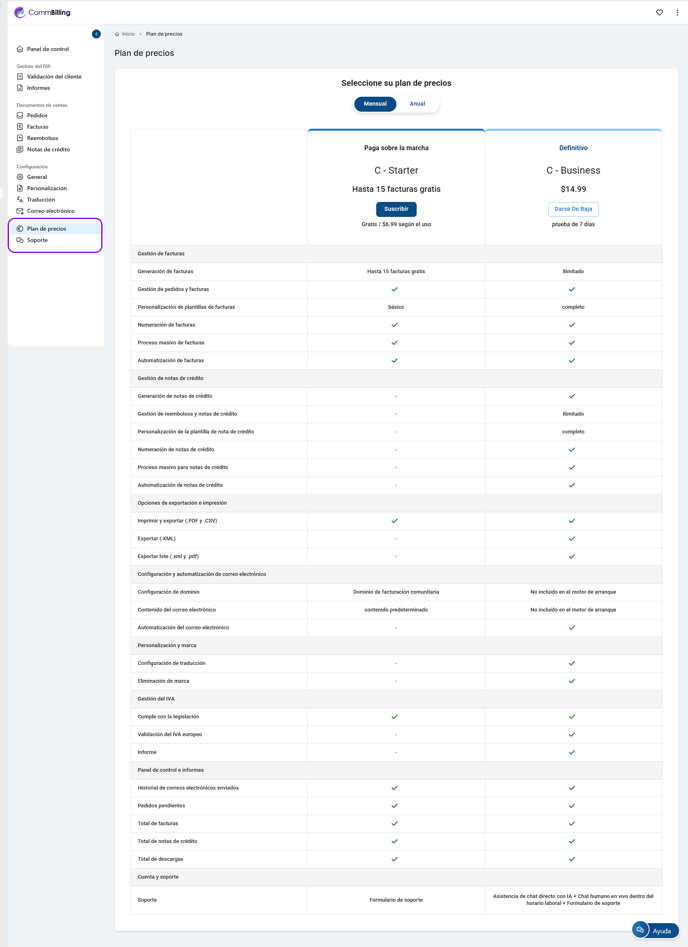Click the CommBilling logo
The width and height of the screenshot is (688, 947).
point(42,13)
